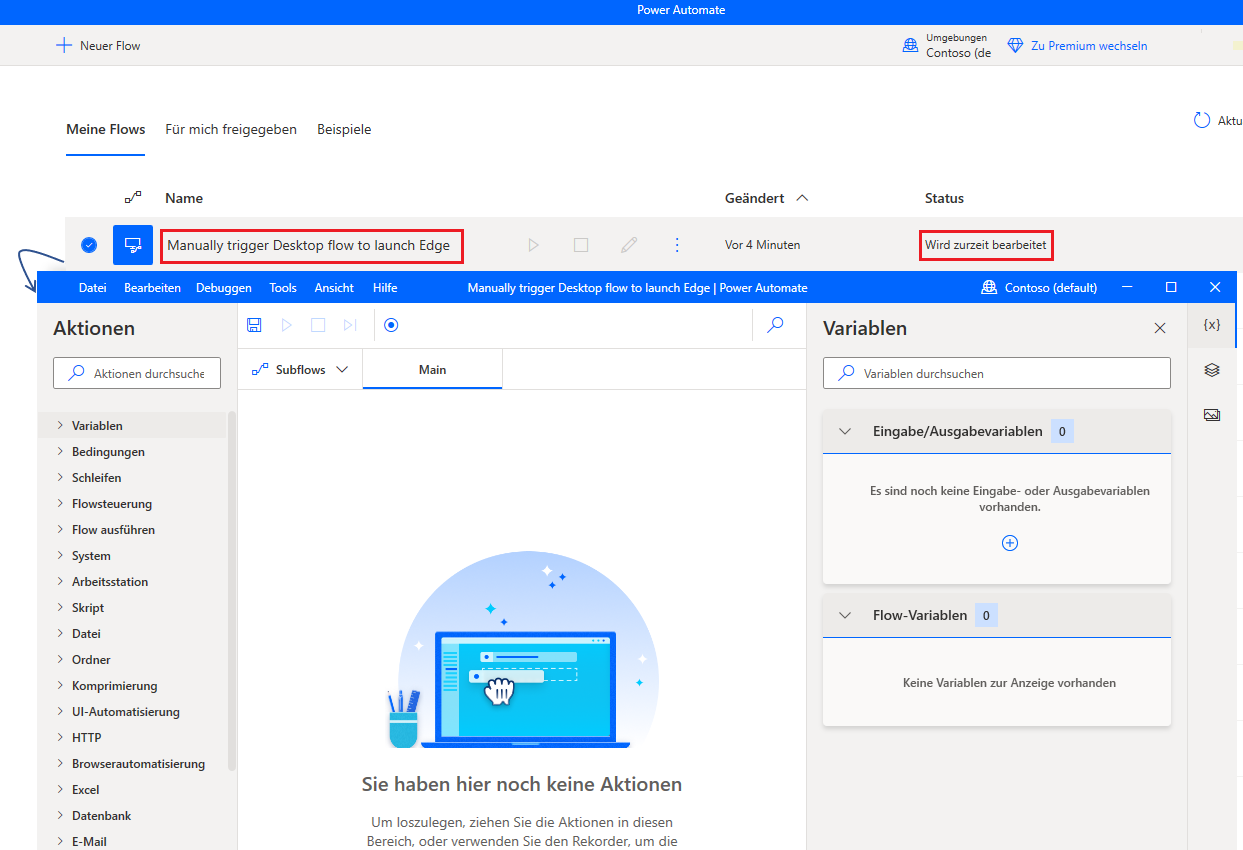This screenshot has height=850, width=1243.
Task: Switch to Für mich freigegeben tab
Action: 231,130
